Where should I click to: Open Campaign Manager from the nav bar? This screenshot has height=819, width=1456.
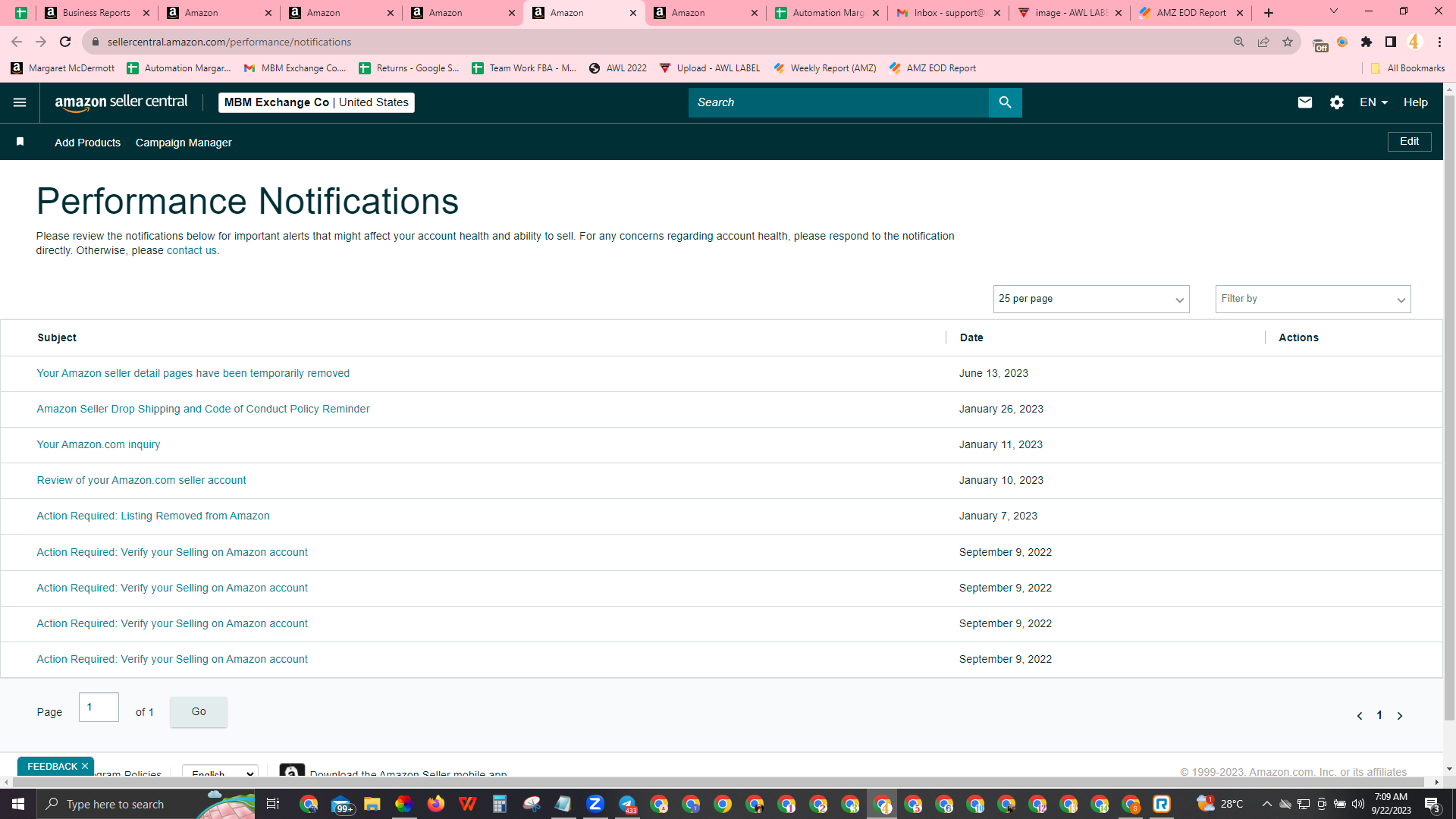(184, 143)
